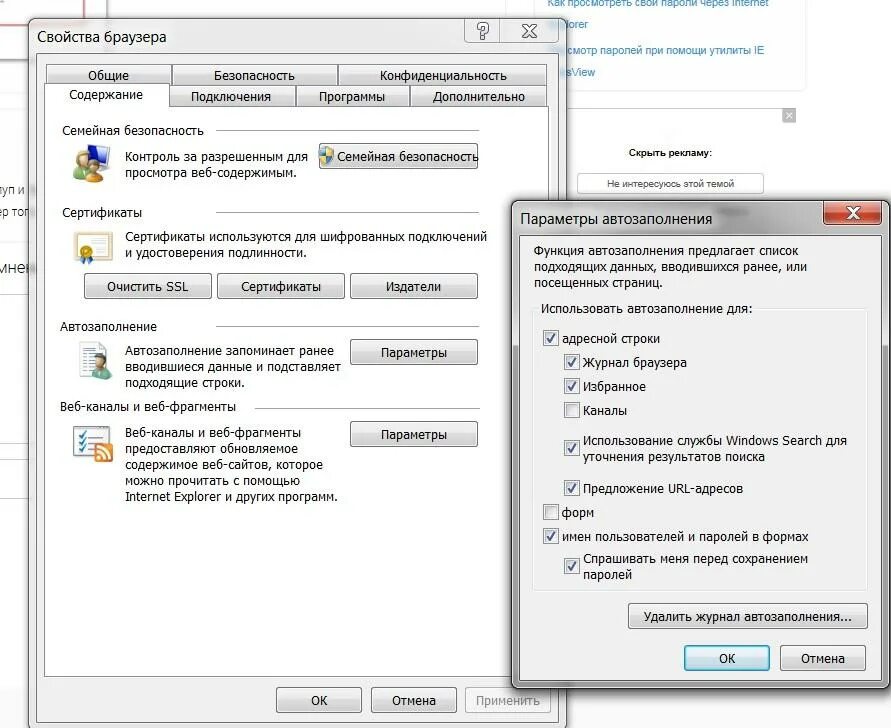The width and height of the screenshot is (891, 728).
Task: Confirm autofill settings with ОК
Action: click(727, 658)
